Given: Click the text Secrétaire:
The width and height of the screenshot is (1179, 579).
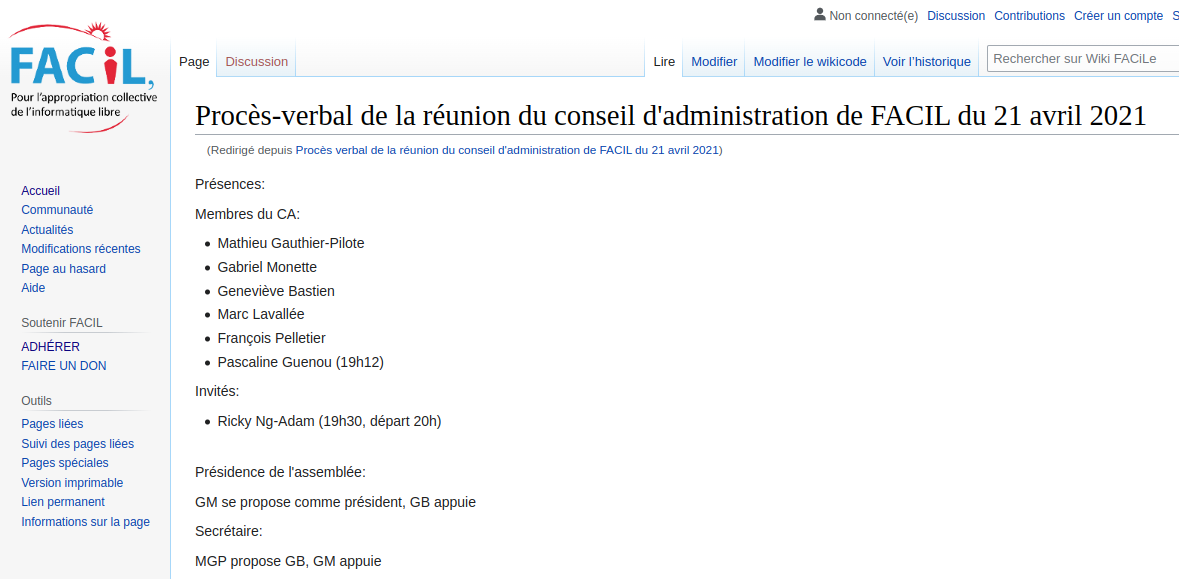Looking at the screenshot, I should (x=229, y=532).
